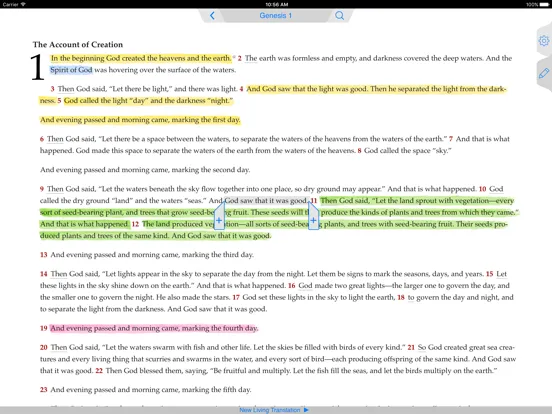Tap verse number 14

click(x=44, y=274)
